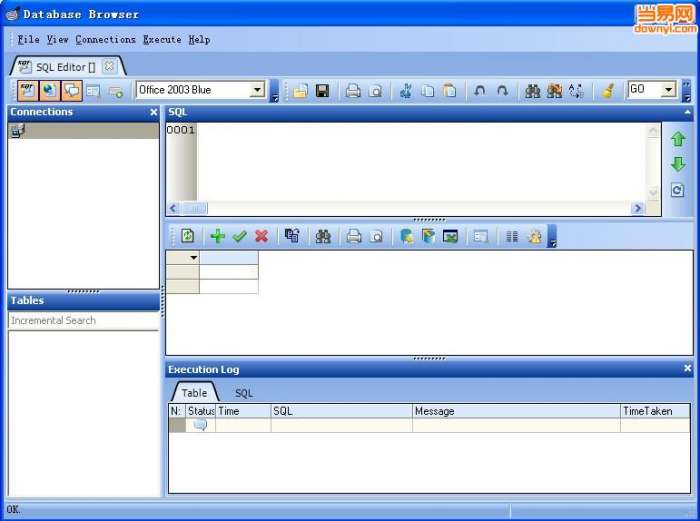Click the Incremental Search field

click(x=83, y=321)
